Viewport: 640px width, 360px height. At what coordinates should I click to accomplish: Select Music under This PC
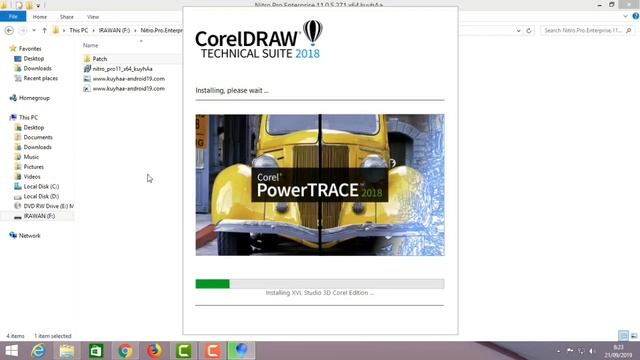pyautogui.click(x=31, y=157)
